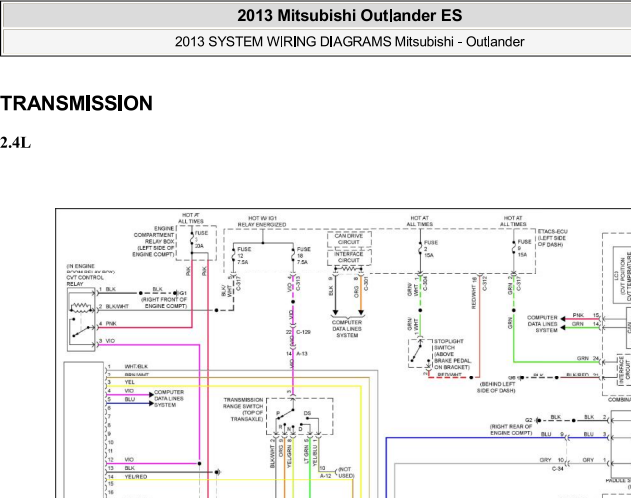Screen dimensions: 631x498
Task: Click the 'FUSE 9 15A' label
Action: click(x=524, y=248)
